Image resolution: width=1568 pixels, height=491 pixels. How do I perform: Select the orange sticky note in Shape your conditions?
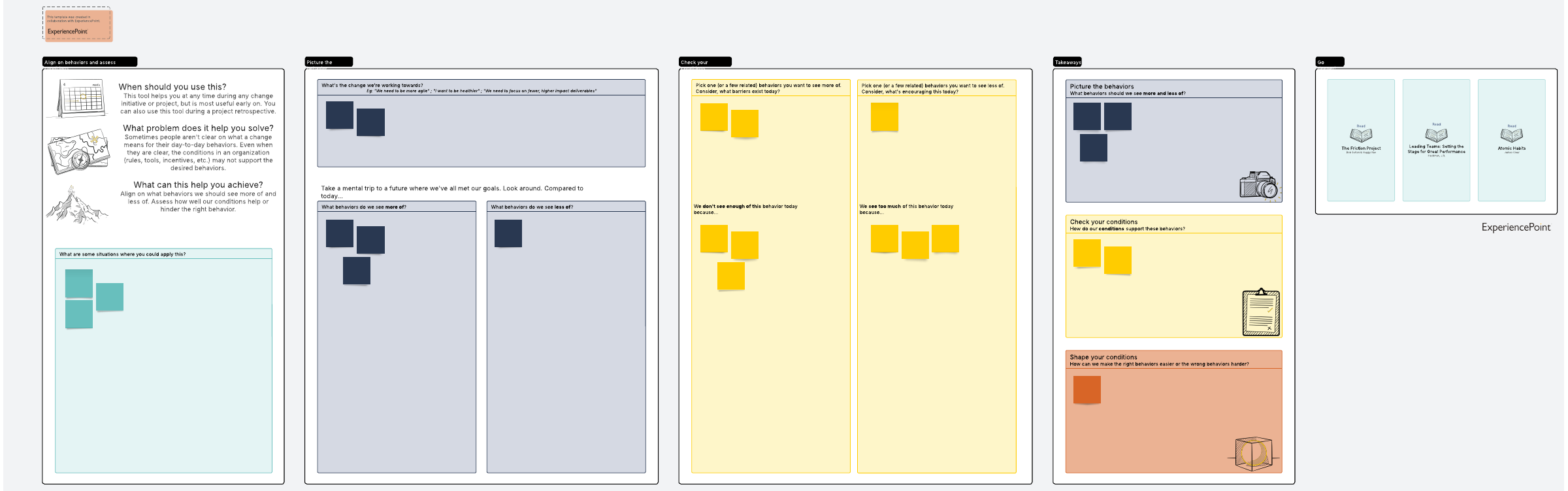click(x=1086, y=390)
